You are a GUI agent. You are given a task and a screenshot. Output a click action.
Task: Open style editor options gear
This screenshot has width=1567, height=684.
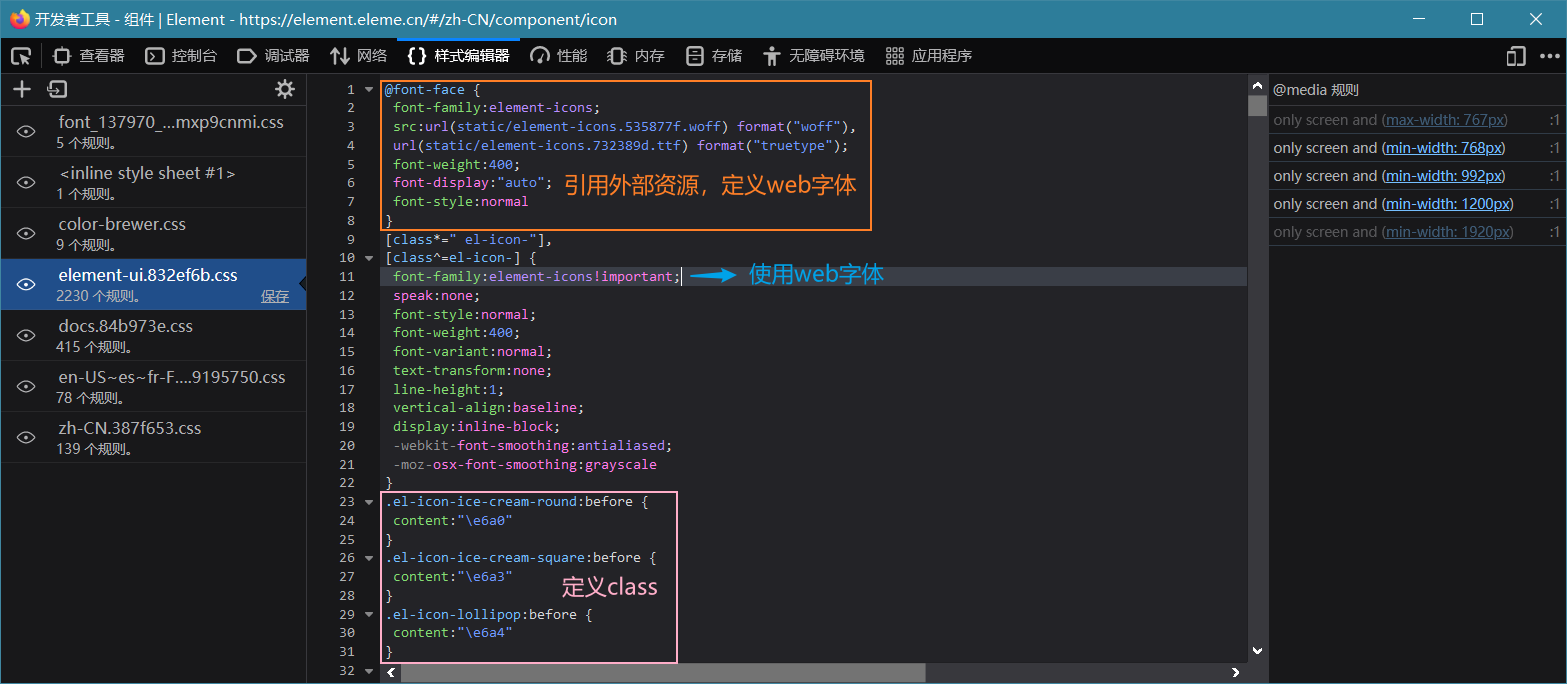click(x=285, y=90)
